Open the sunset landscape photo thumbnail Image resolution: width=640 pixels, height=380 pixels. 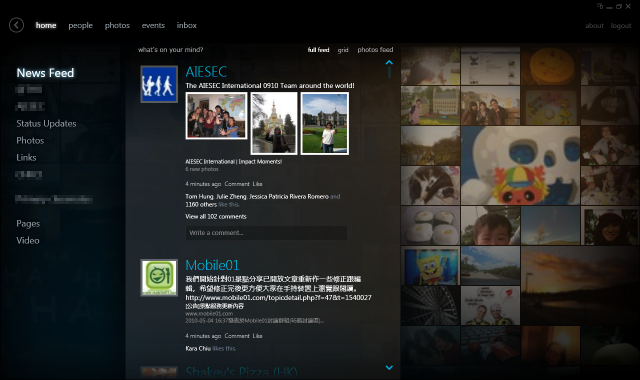coord(580,286)
